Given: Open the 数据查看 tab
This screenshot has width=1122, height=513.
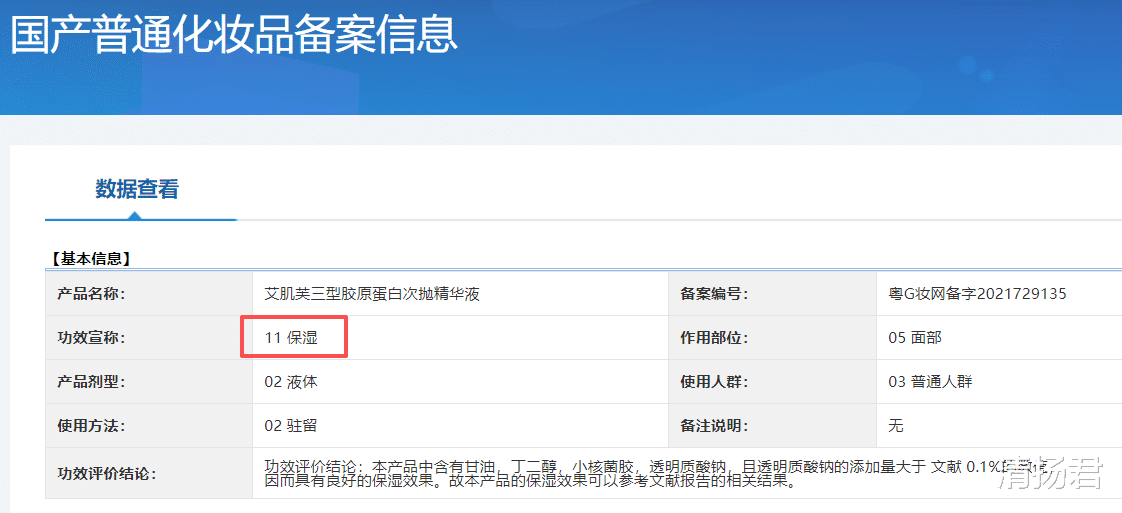Looking at the screenshot, I should (137, 190).
